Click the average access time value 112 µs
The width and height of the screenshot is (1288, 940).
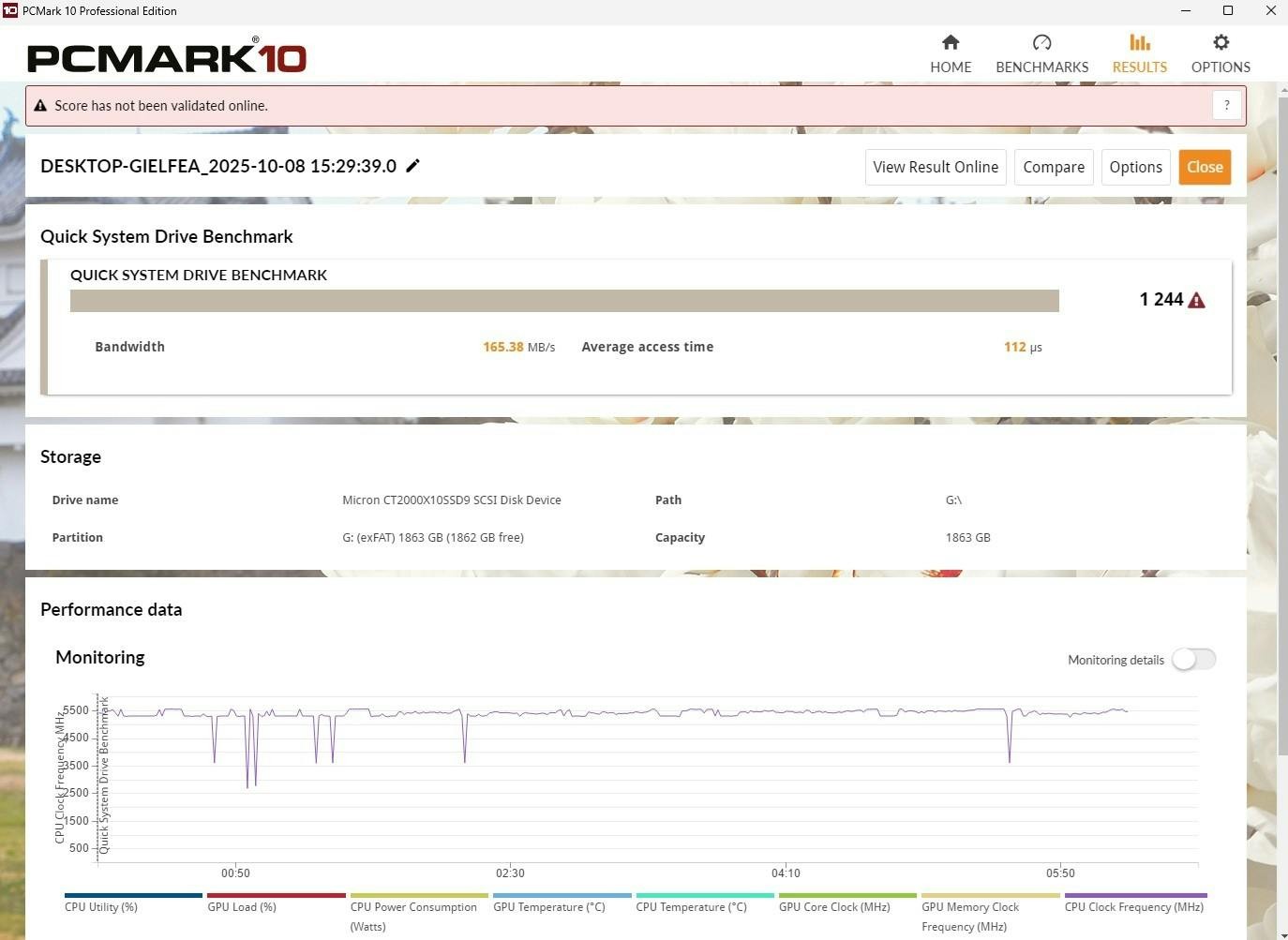[1023, 347]
